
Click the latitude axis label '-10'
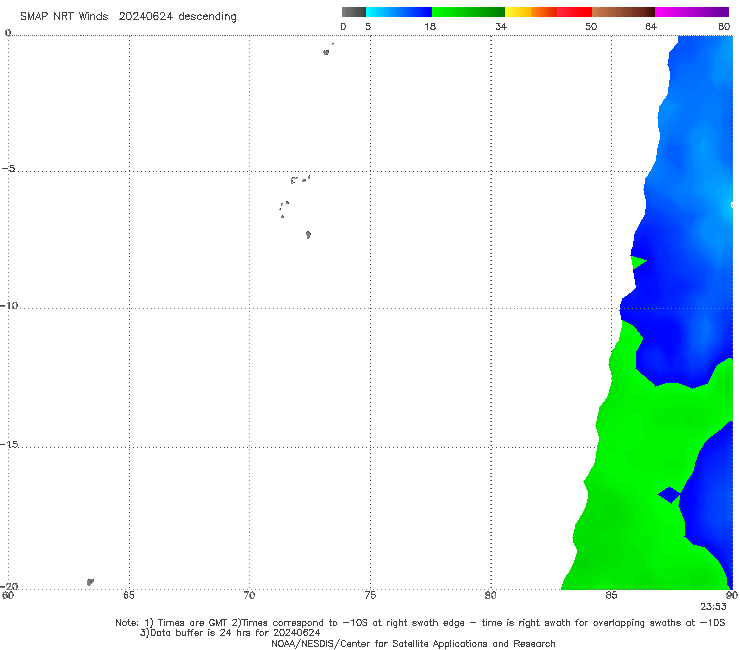pyautogui.click(x=9, y=305)
